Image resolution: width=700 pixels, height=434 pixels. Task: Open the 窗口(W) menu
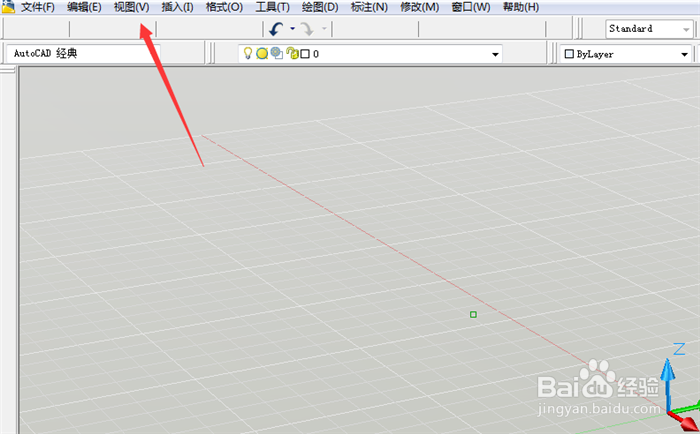(x=471, y=7)
